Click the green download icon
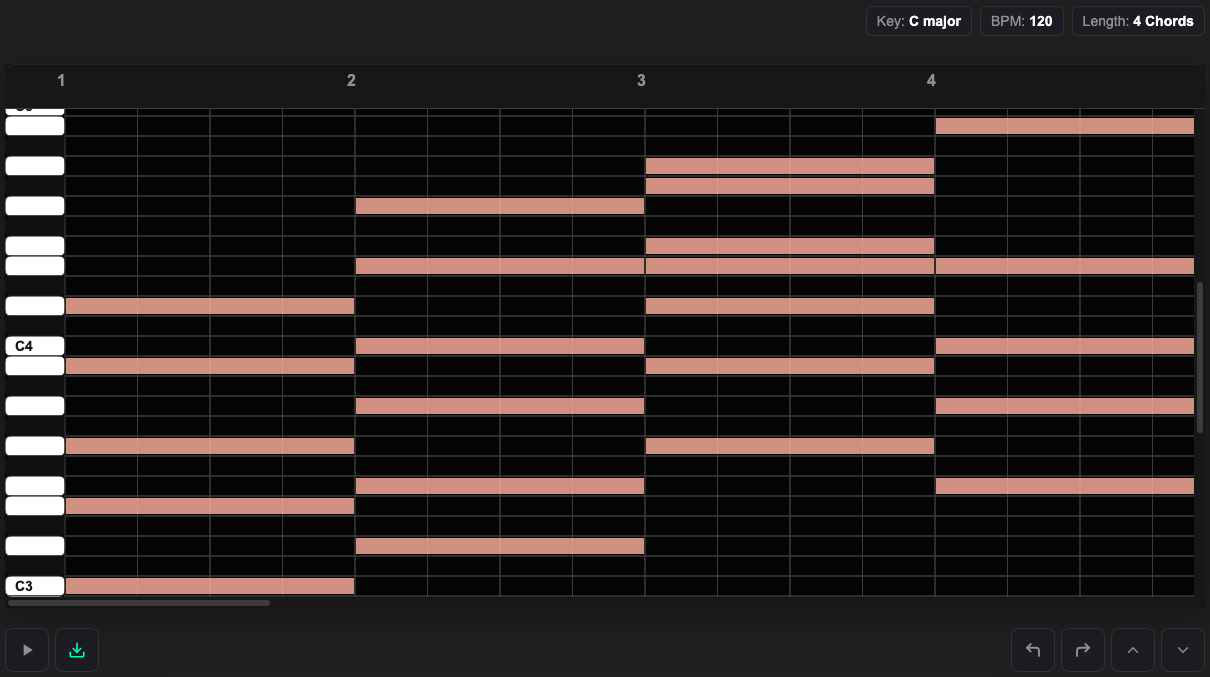 coord(77,650)
